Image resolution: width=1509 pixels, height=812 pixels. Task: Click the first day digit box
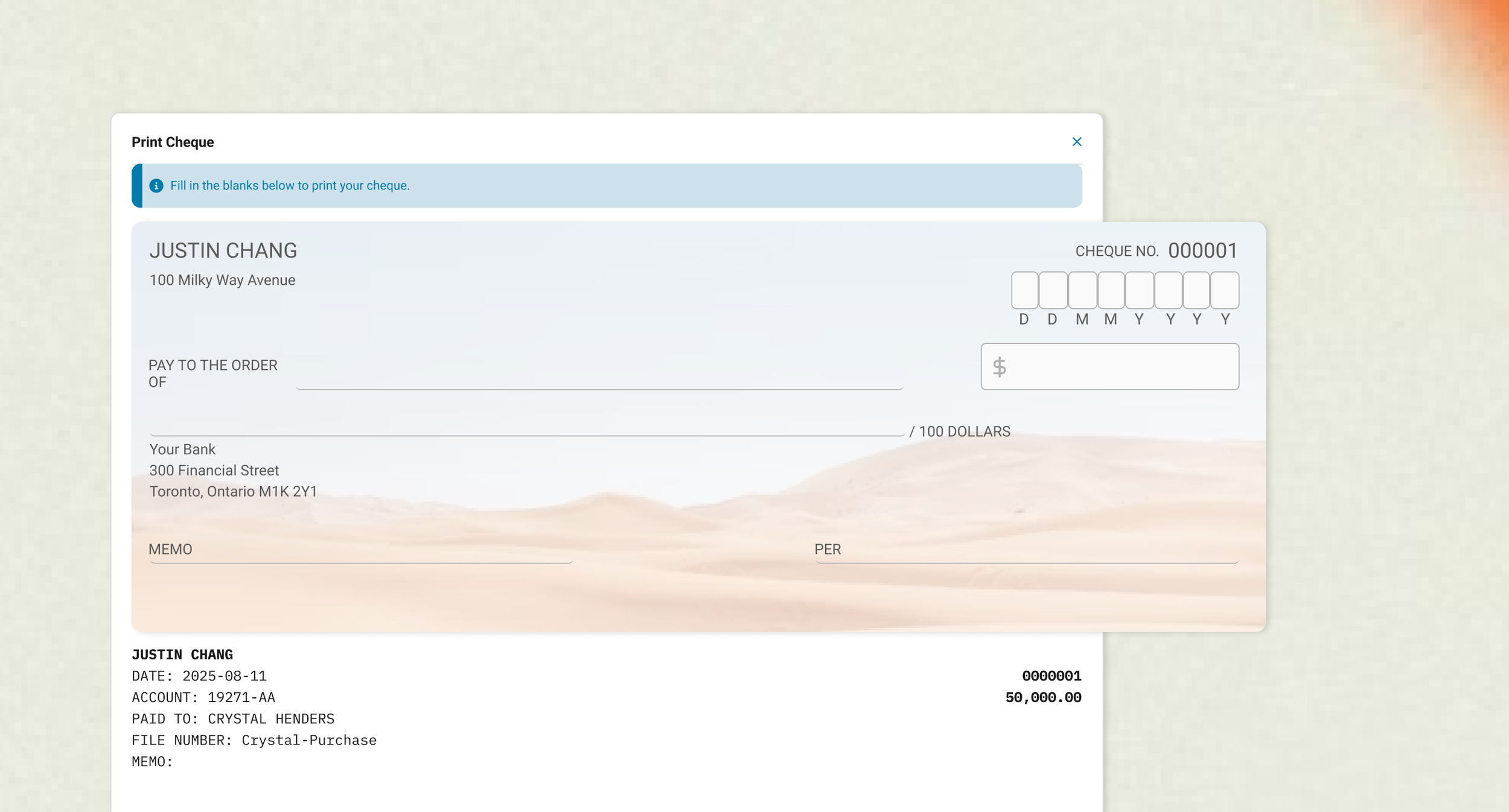[1024, 290]
